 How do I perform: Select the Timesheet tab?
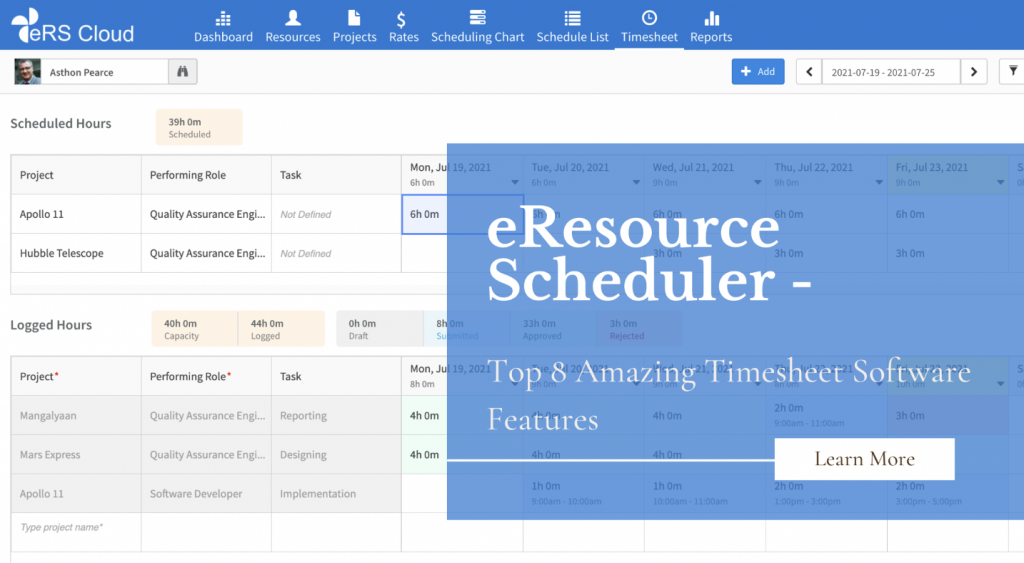coord(649,27)
